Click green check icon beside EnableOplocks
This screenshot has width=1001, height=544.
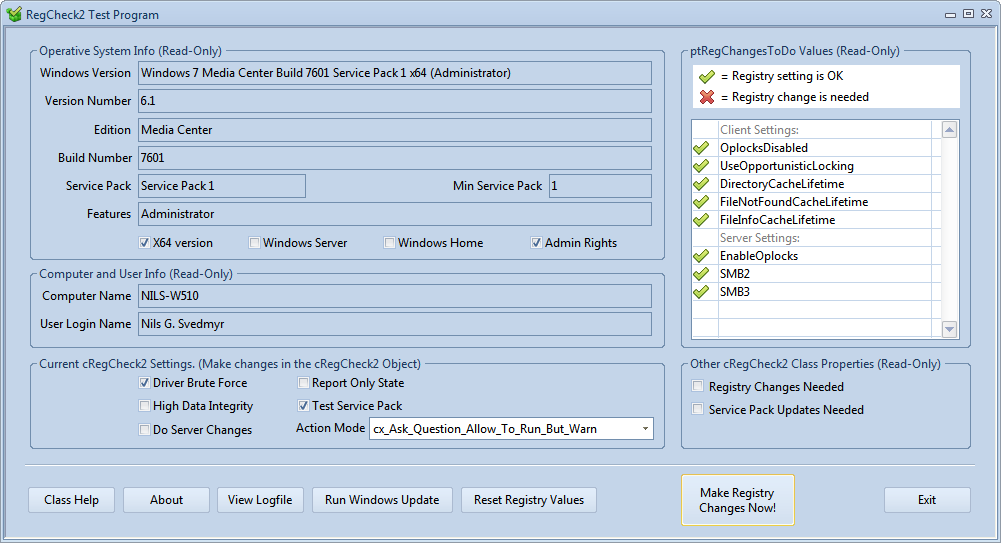click(x=702, y=255)
